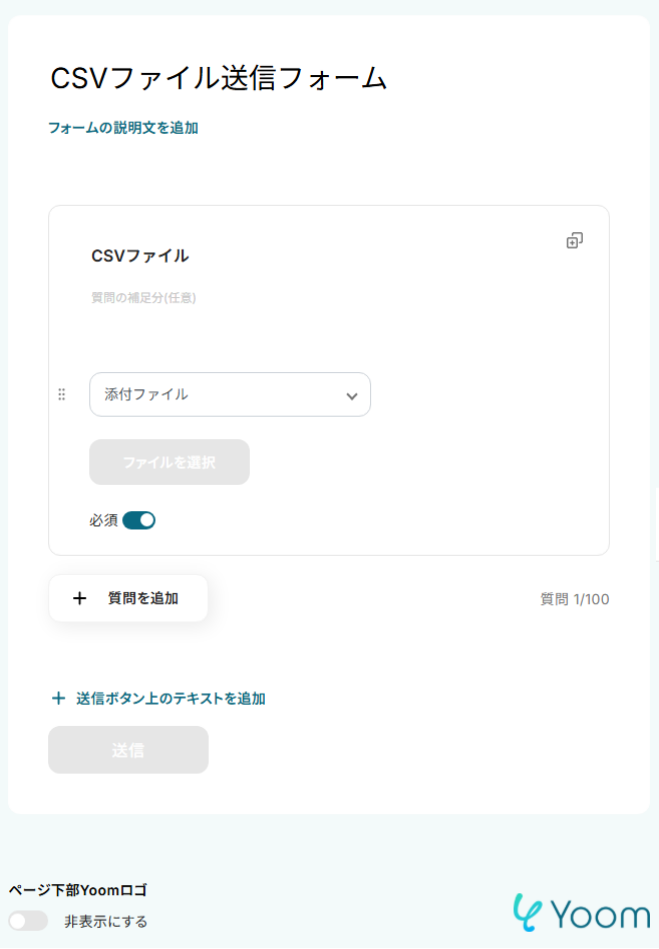The image size is (659, 949).
Task: Click the ページ下部Yoomロゴ heading
Action: tap(78, 890)
